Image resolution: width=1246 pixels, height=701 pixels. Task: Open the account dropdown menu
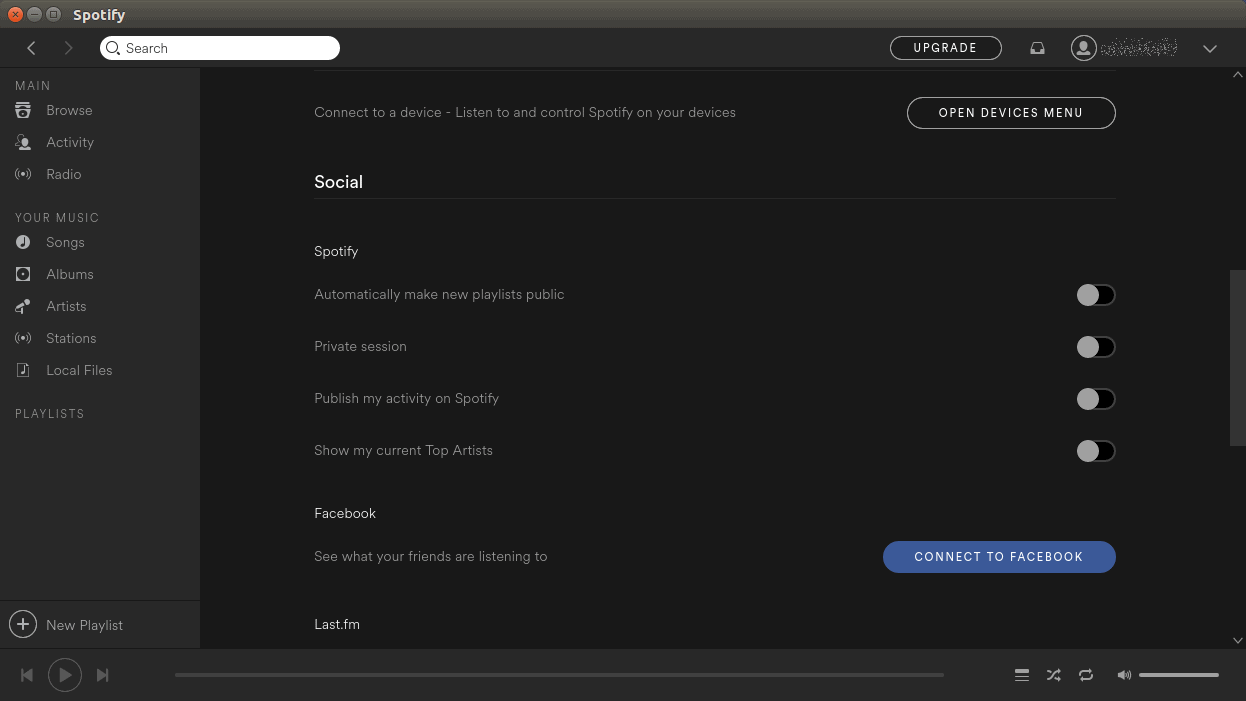(x=1210, y=48)
